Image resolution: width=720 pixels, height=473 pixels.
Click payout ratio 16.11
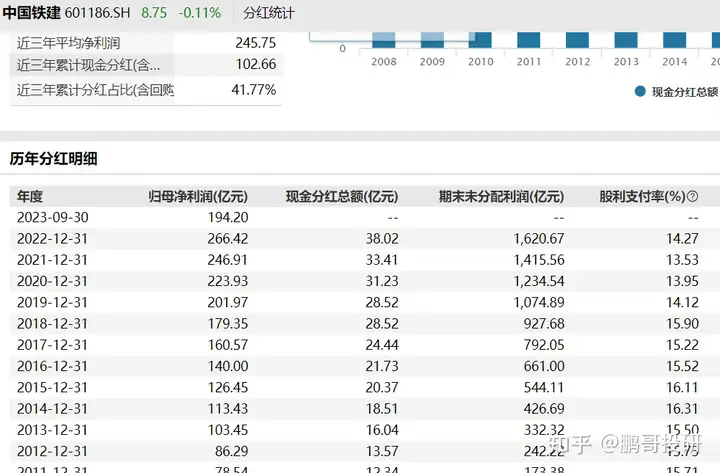click(682, 388)
